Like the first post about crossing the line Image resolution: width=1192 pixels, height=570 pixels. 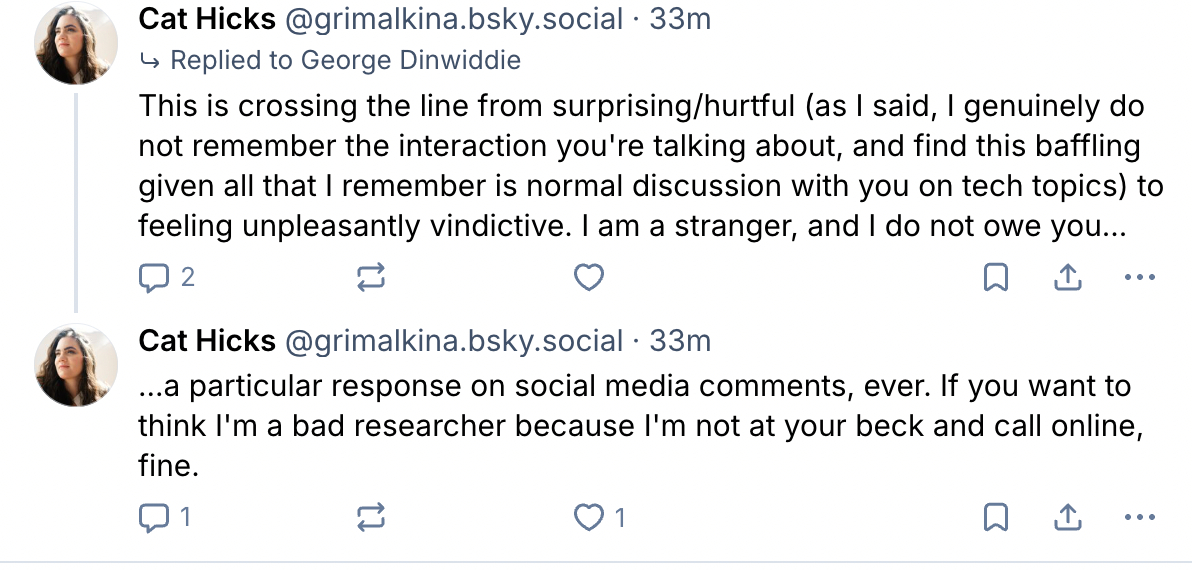tap(589, 277)
